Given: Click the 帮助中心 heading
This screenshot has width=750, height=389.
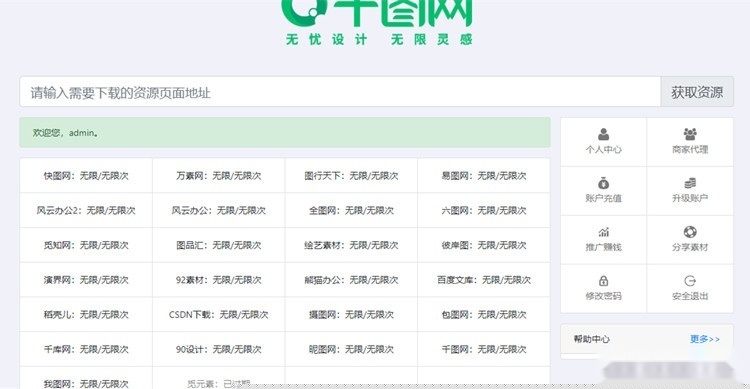Looking at the screenshot, I should (592, 339).
